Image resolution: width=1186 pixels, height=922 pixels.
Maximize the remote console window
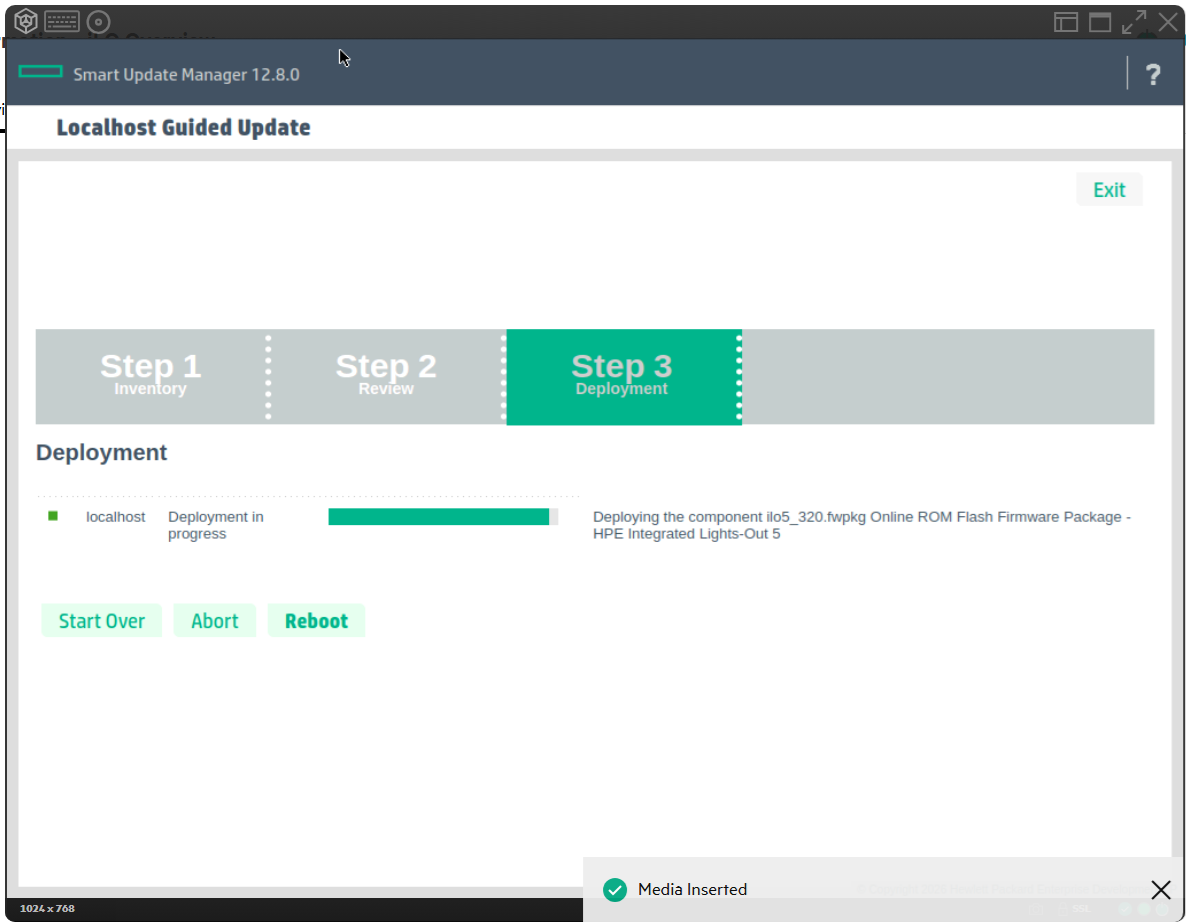[1100, 22]
